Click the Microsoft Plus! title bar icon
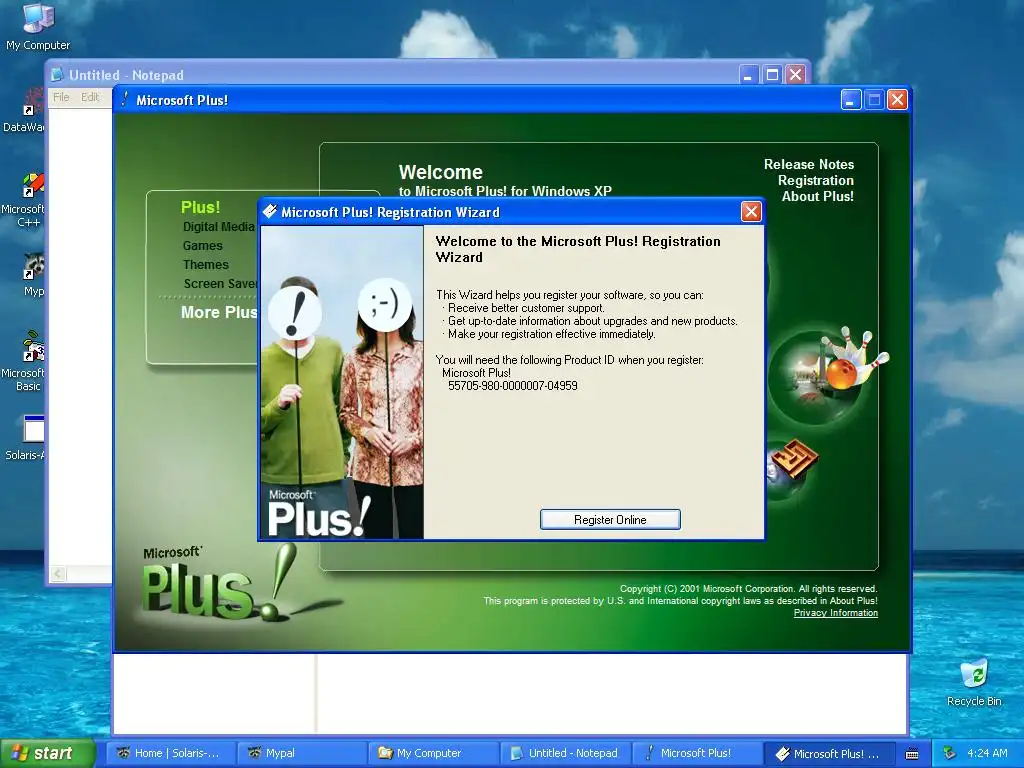This screenshot has height=768, width=1024. [125, 99]
